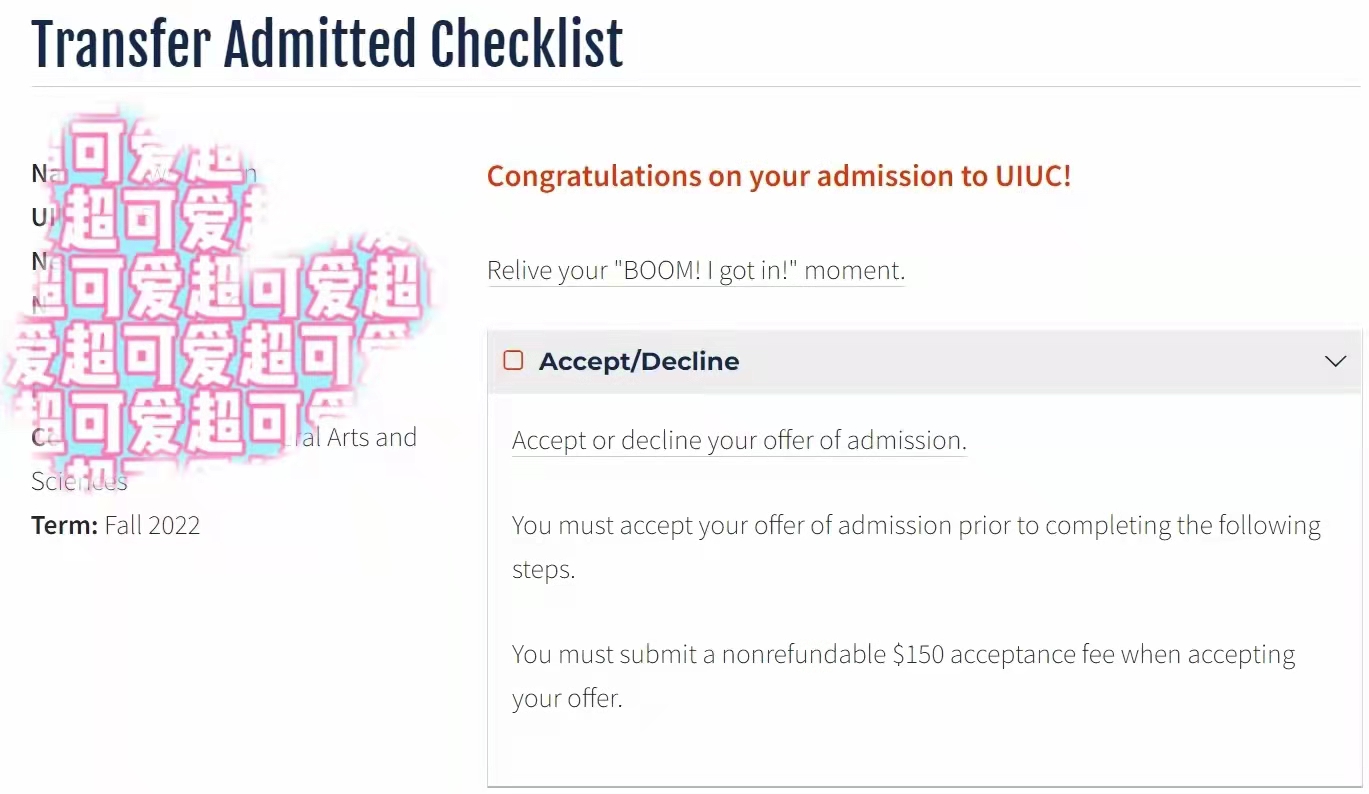This screenshot has height=794, width=1369.
Task: Click the word "steps." in the panel
Action: pos(543,570)
